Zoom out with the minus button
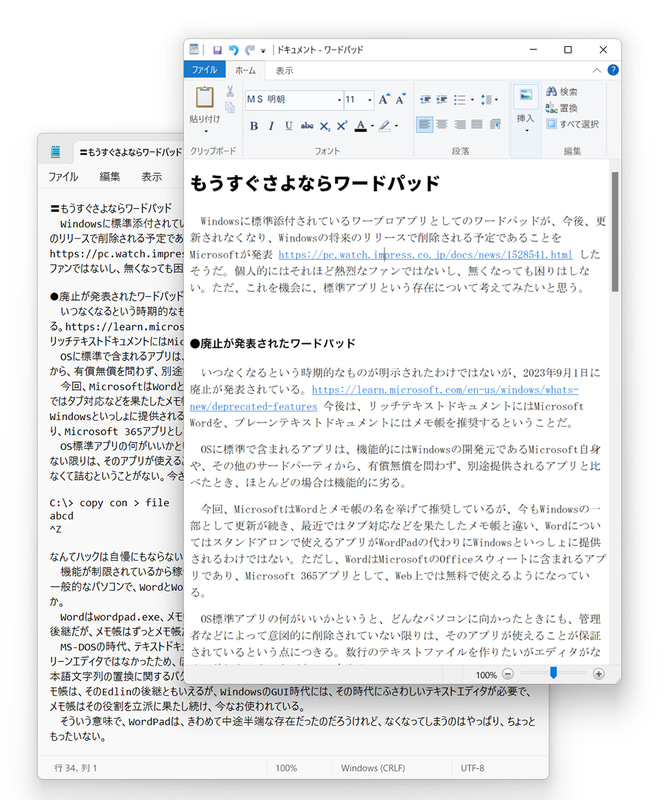671x800 pixels. [508, 674]
